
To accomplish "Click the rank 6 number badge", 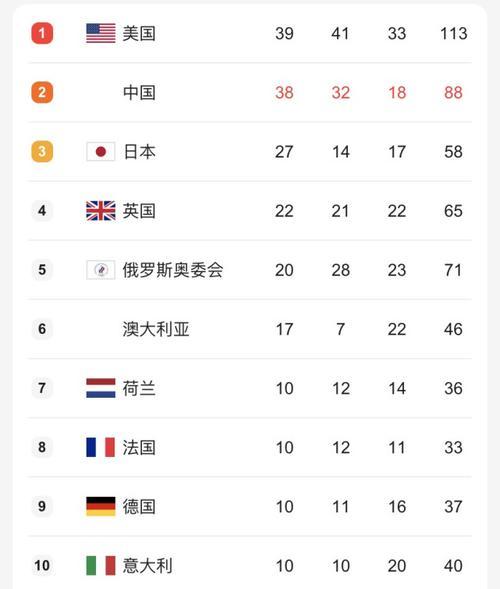I will click(42, 329).
